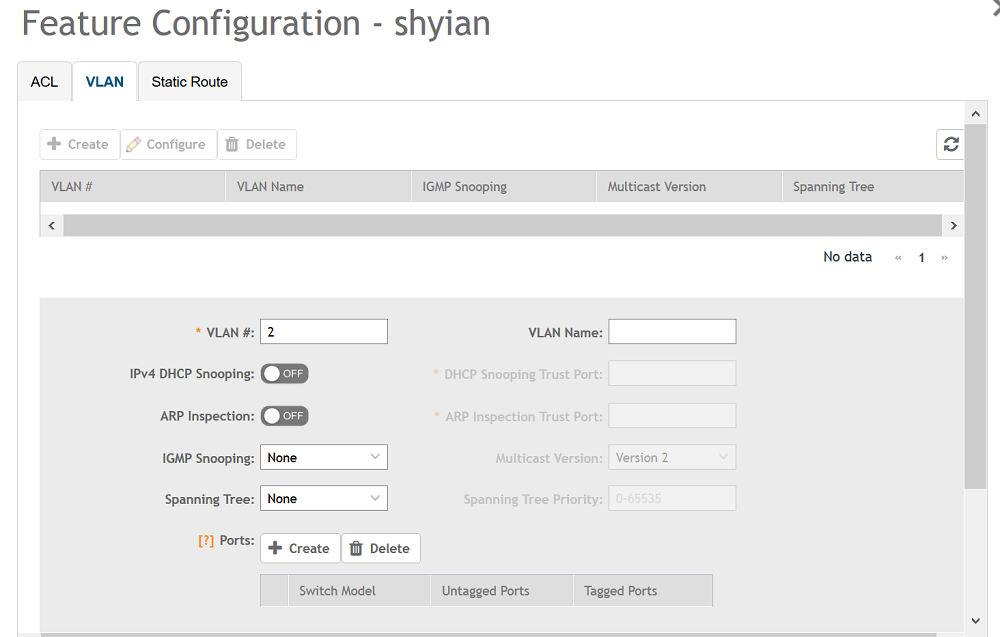Click the [?] help icon beside Ports
1000x637 pixels.
point(205,540)
